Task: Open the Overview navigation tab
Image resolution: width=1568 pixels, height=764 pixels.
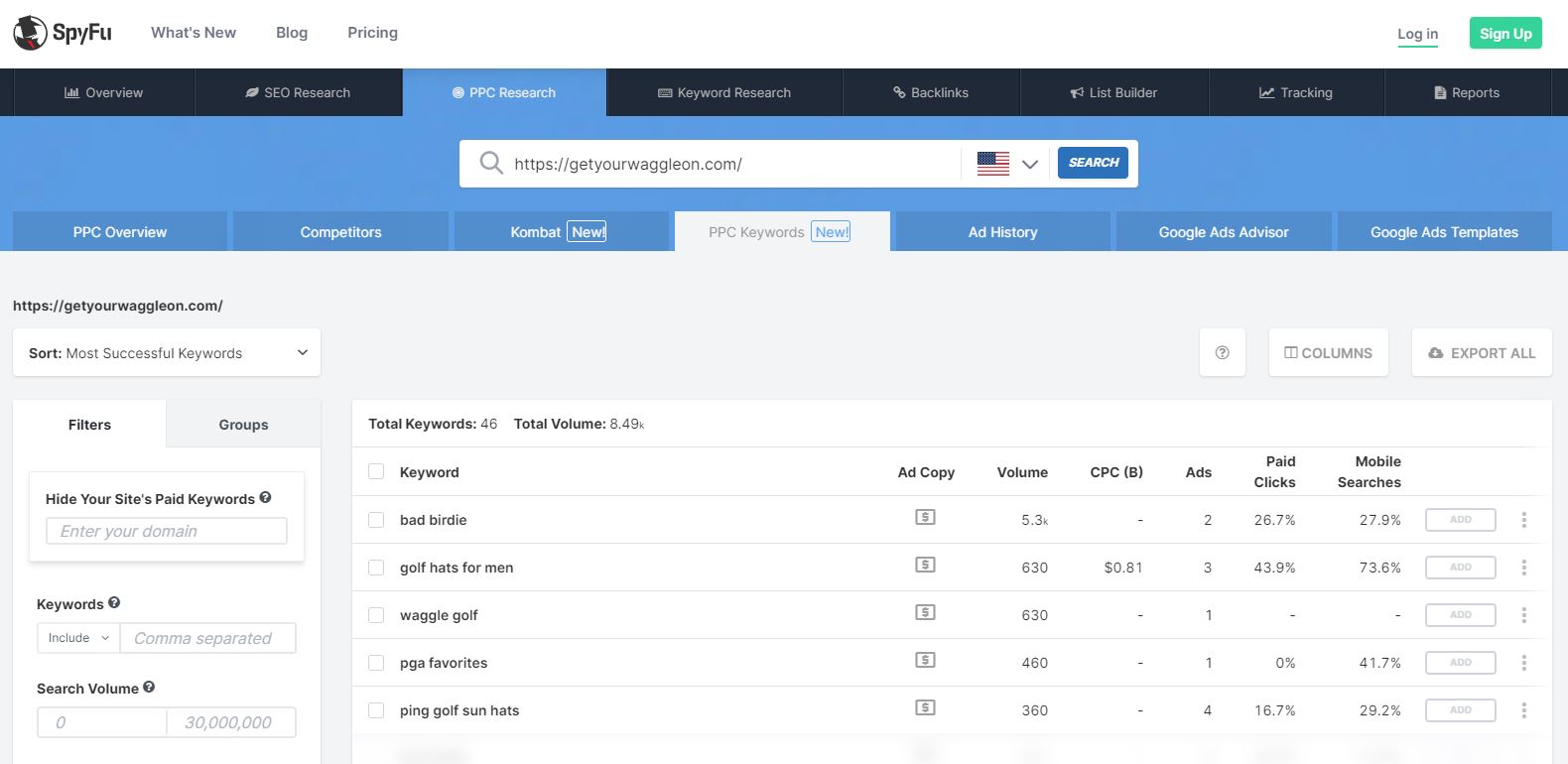Action: point(103,92)
